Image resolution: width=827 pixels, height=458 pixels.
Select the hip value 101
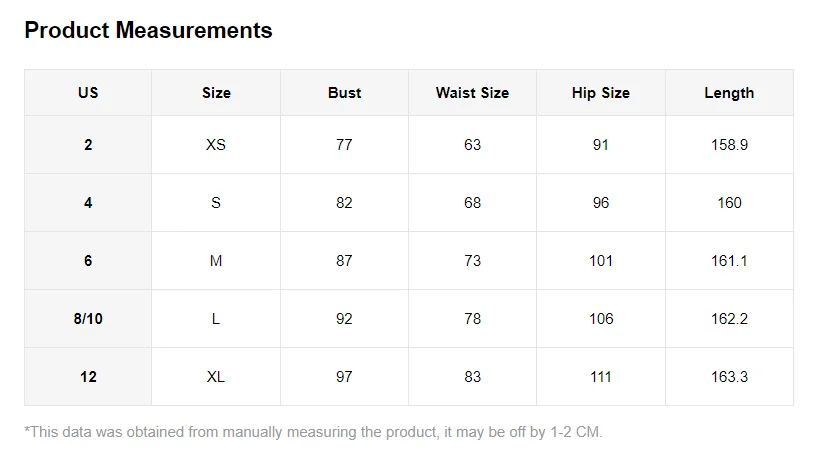601,261
